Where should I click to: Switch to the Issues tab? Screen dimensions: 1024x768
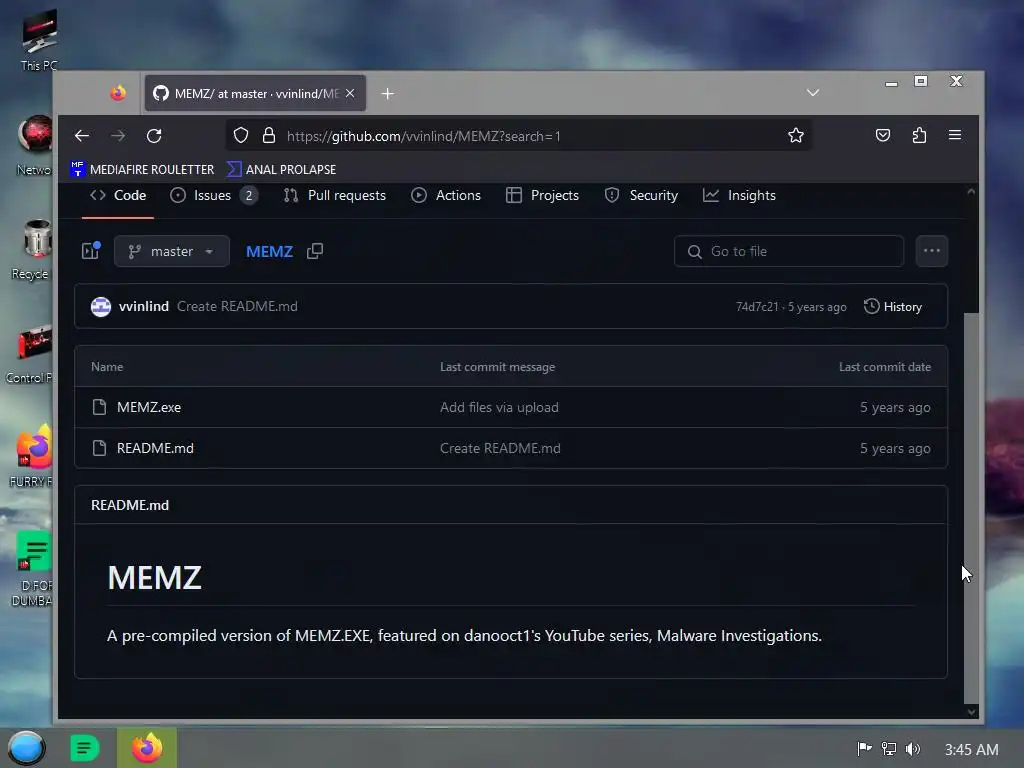coord(214,195)
